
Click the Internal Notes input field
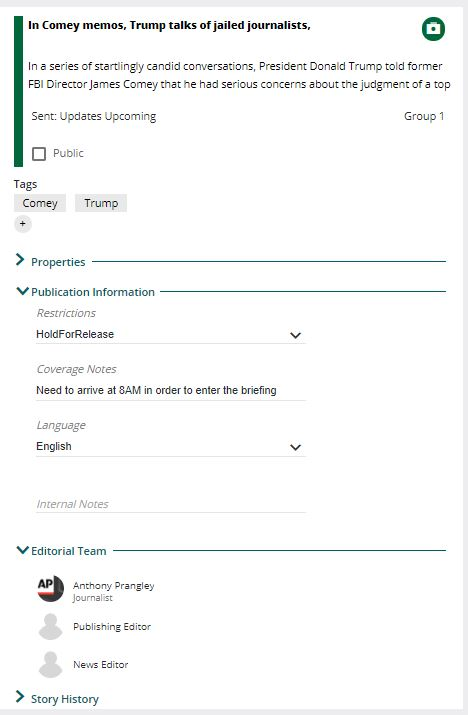tap(171, 504)
